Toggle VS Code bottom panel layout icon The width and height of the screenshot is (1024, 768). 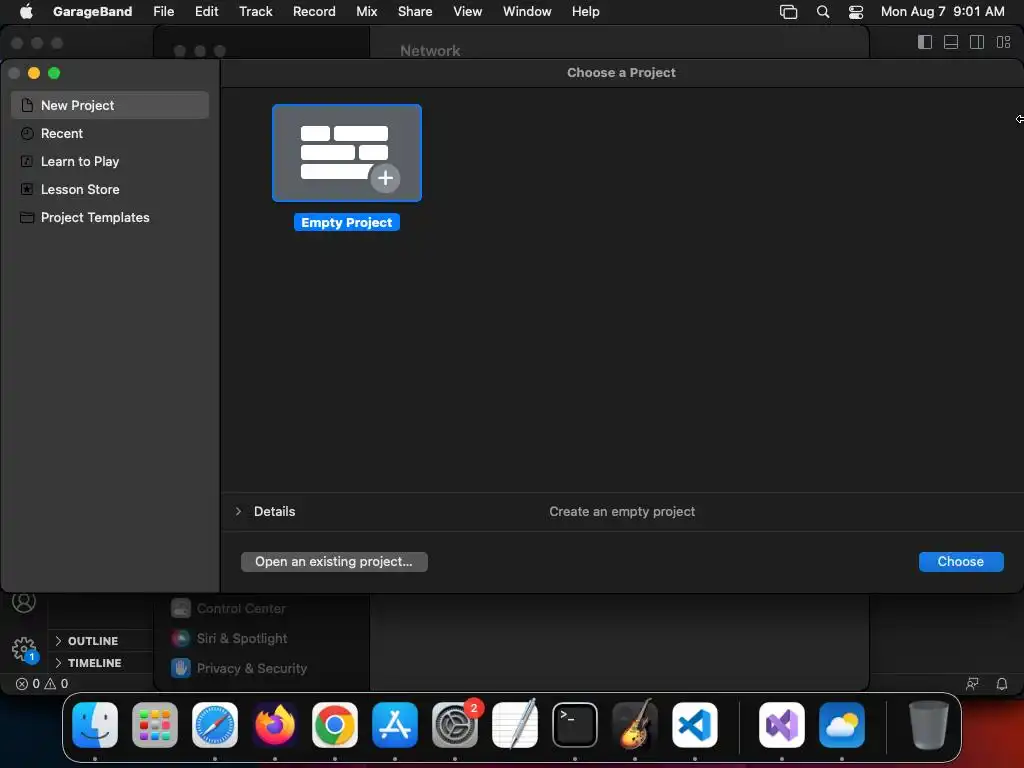point(951,42)
